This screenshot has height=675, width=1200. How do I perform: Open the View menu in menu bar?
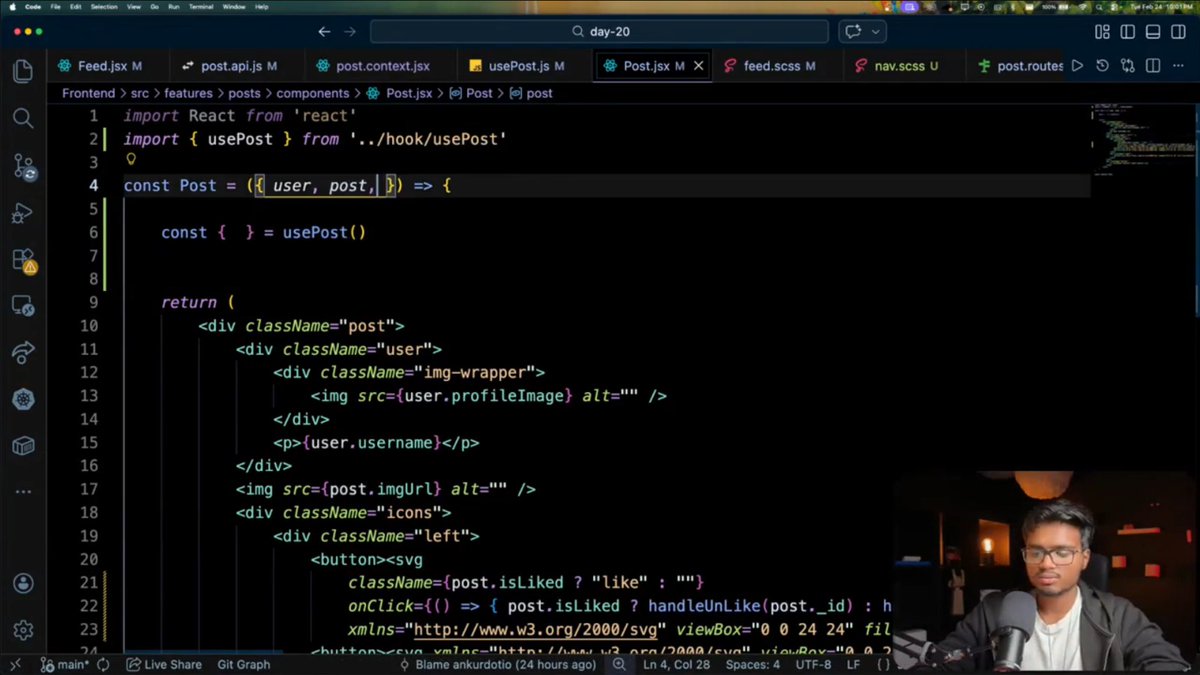pyautogui.click(x=135, y=6)
